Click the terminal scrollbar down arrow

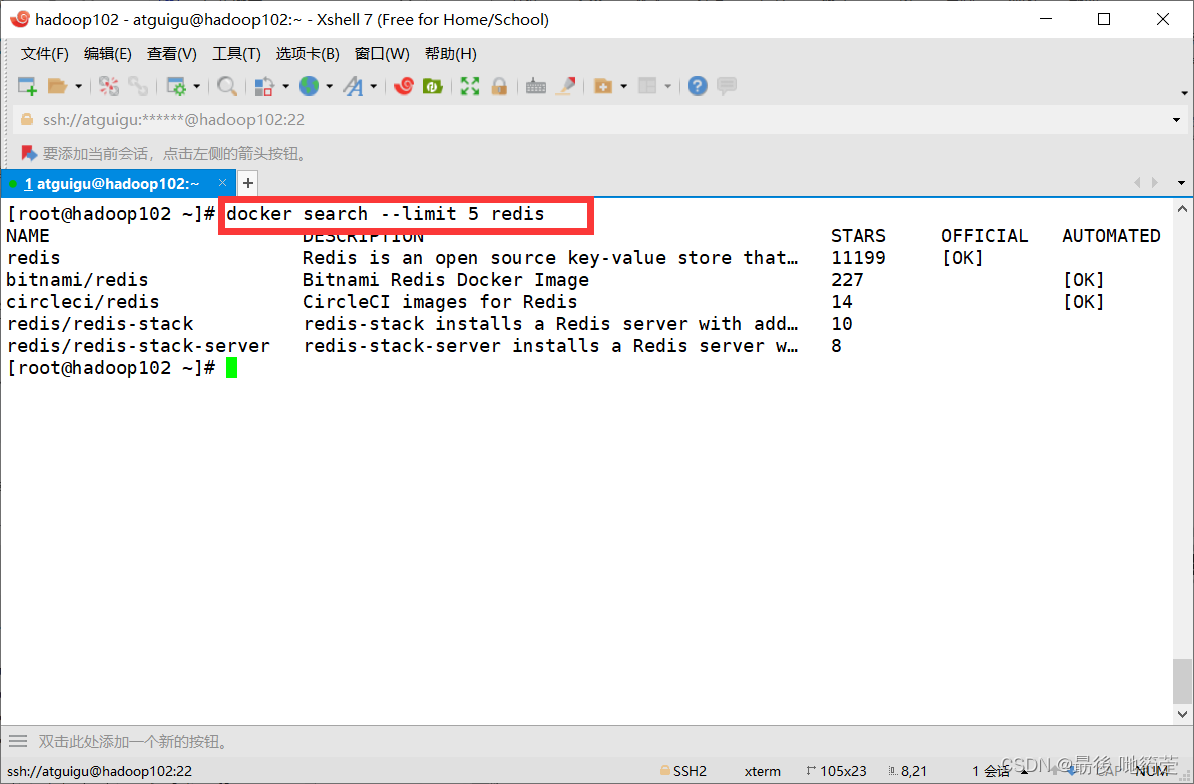tap(1182, 715)
